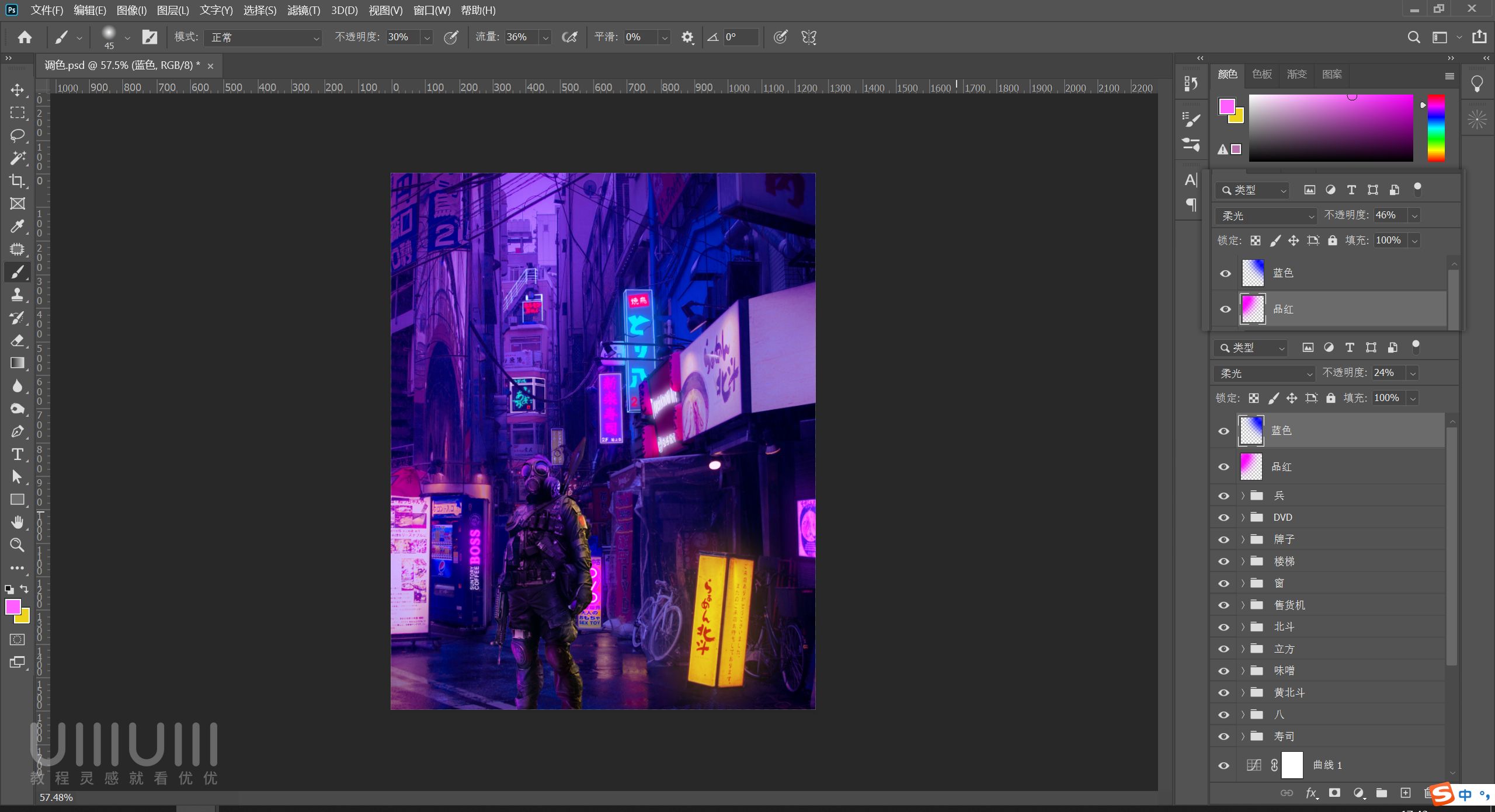
Task: Close the 调色.psd document tab
Action: click(x=210, y=66)
